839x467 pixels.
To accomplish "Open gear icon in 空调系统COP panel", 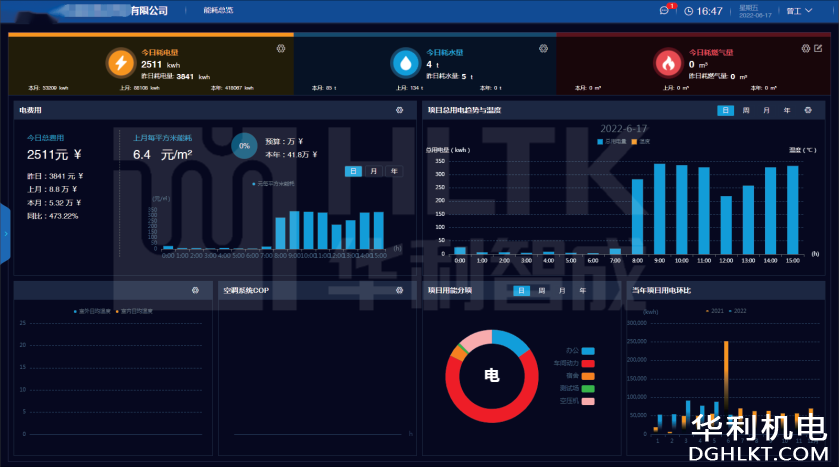I will tap(399, 290).
